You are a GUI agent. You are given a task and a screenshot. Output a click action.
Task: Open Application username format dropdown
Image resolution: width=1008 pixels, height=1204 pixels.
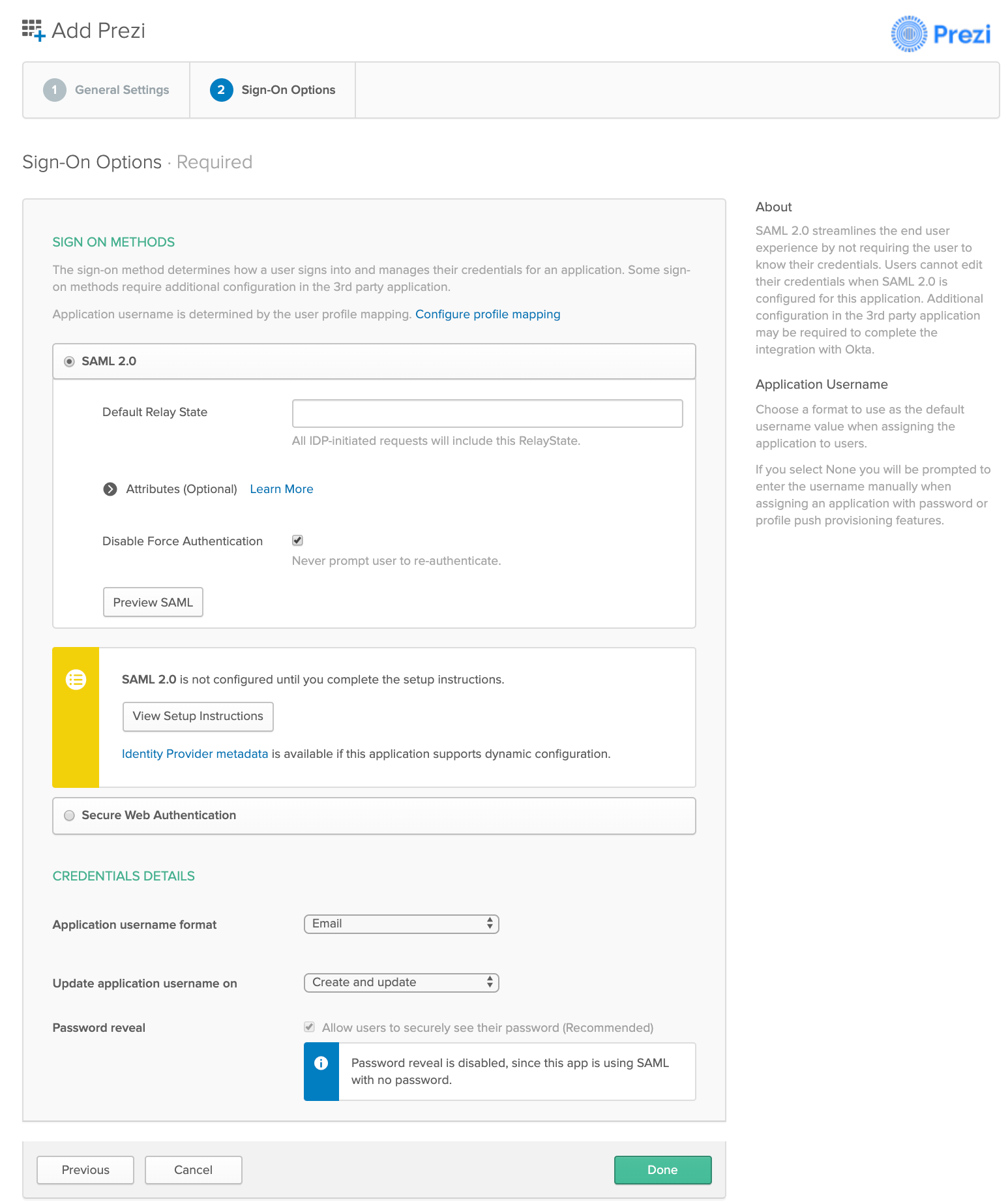[x=401, y=924]
